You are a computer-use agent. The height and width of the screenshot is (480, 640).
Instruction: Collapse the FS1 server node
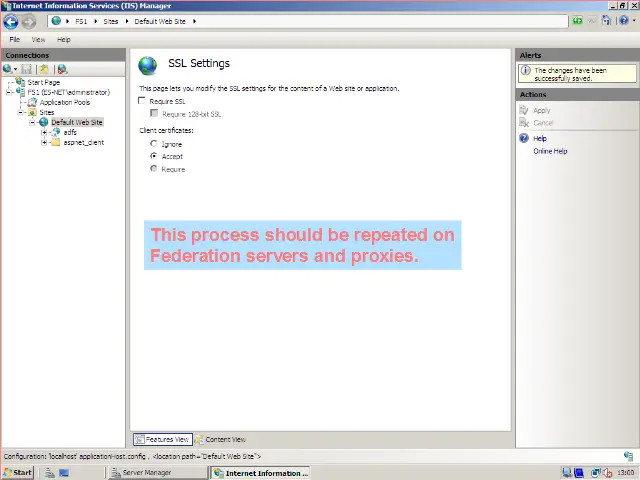9,92
